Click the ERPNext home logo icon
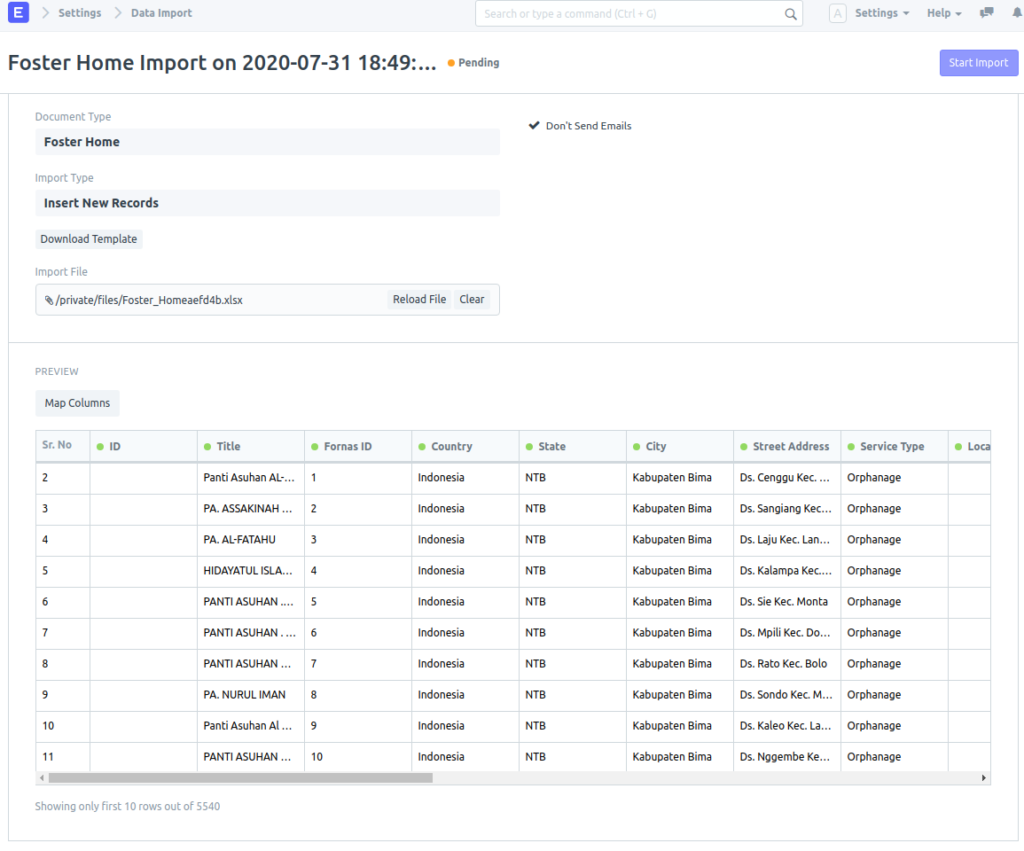Screen dimensions: 1024x851 18,13
